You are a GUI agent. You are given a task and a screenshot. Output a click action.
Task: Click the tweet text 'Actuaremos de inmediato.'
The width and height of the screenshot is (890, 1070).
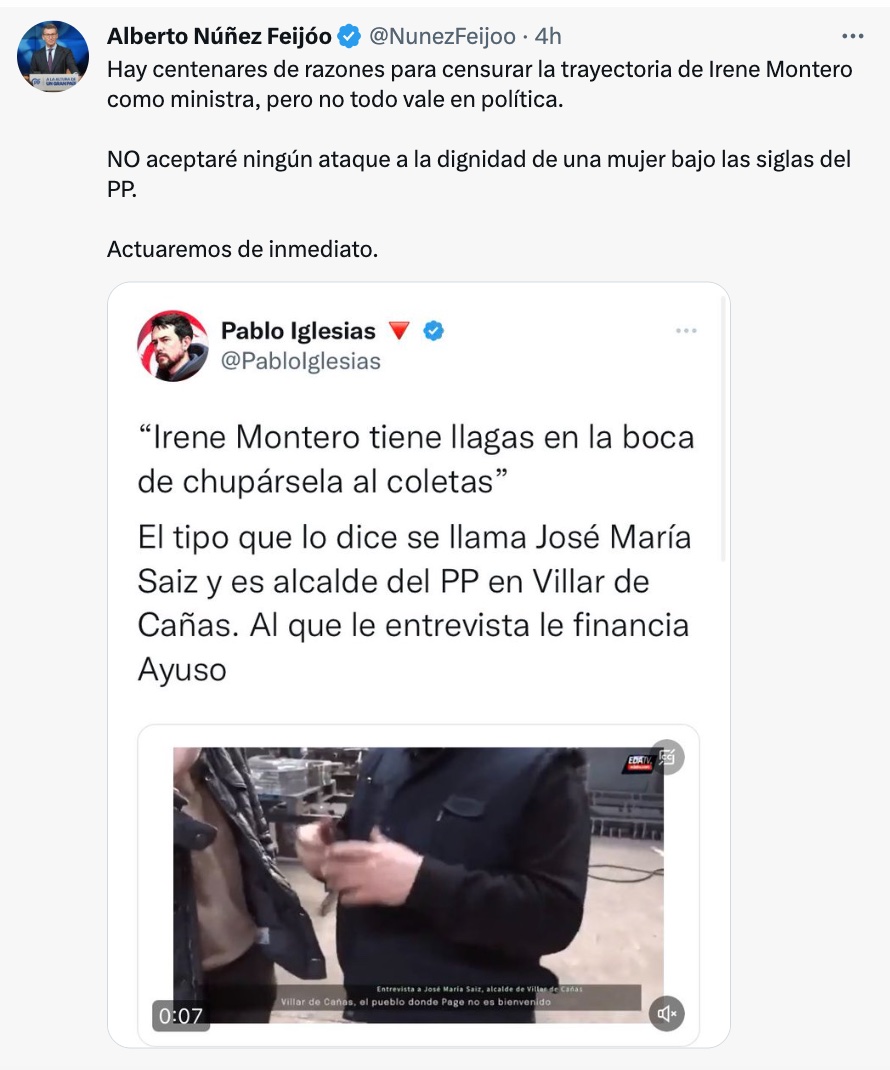click(x=242, y=249)
